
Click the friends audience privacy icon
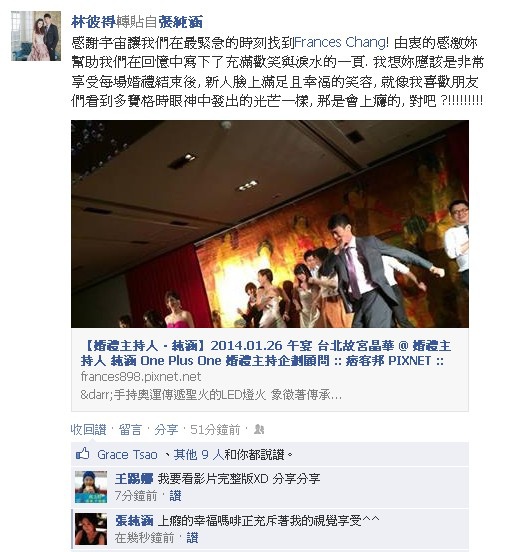click(259, 429)
